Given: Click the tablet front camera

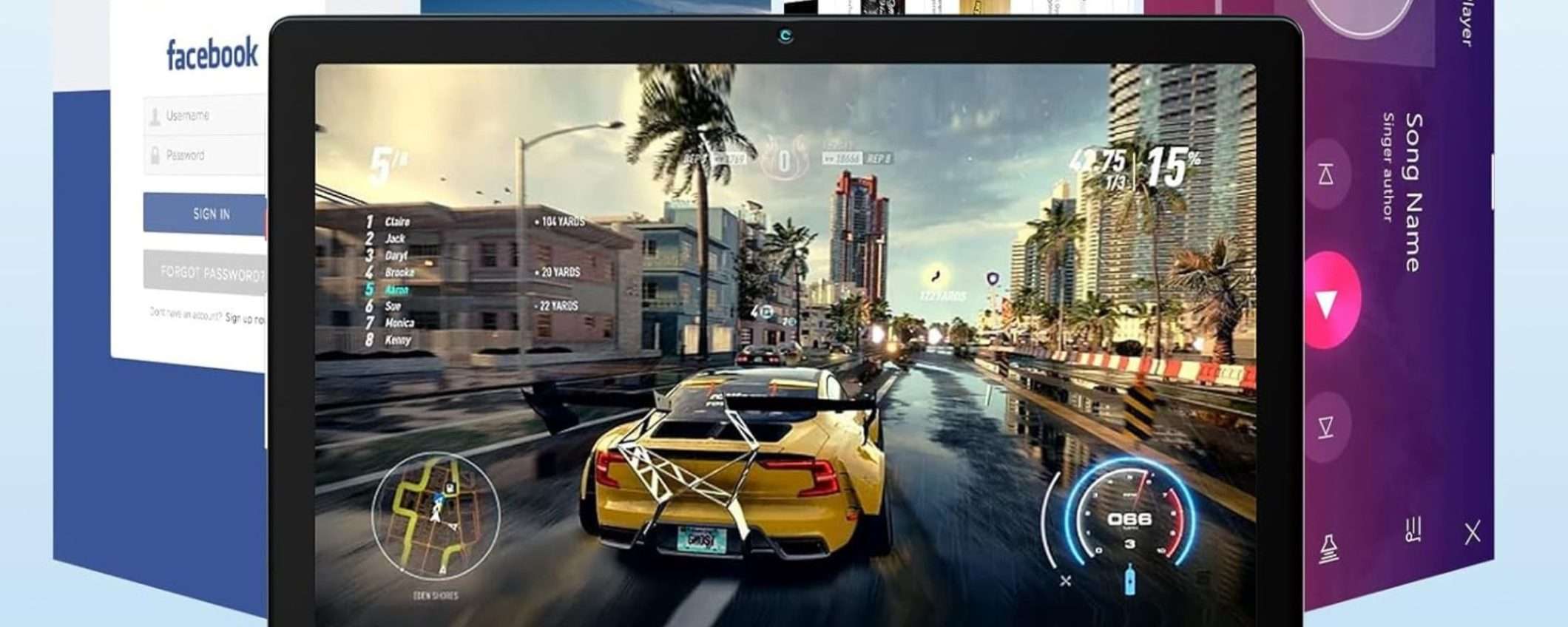Looking at the screenshot, I should pyautogui.click(x=785, y=35).
